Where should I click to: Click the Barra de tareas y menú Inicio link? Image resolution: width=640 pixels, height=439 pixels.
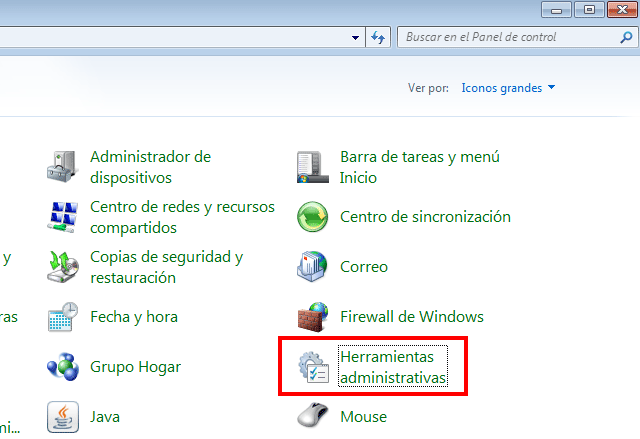click(420, 167)
